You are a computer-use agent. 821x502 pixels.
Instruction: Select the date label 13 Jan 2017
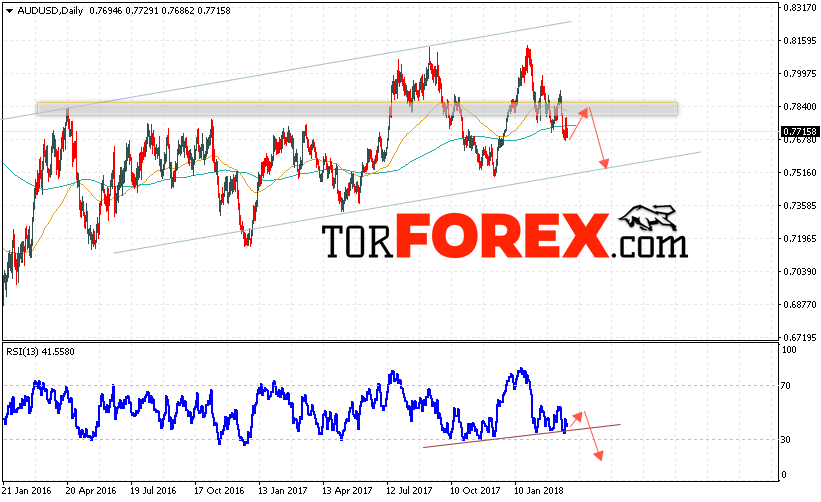283,491
